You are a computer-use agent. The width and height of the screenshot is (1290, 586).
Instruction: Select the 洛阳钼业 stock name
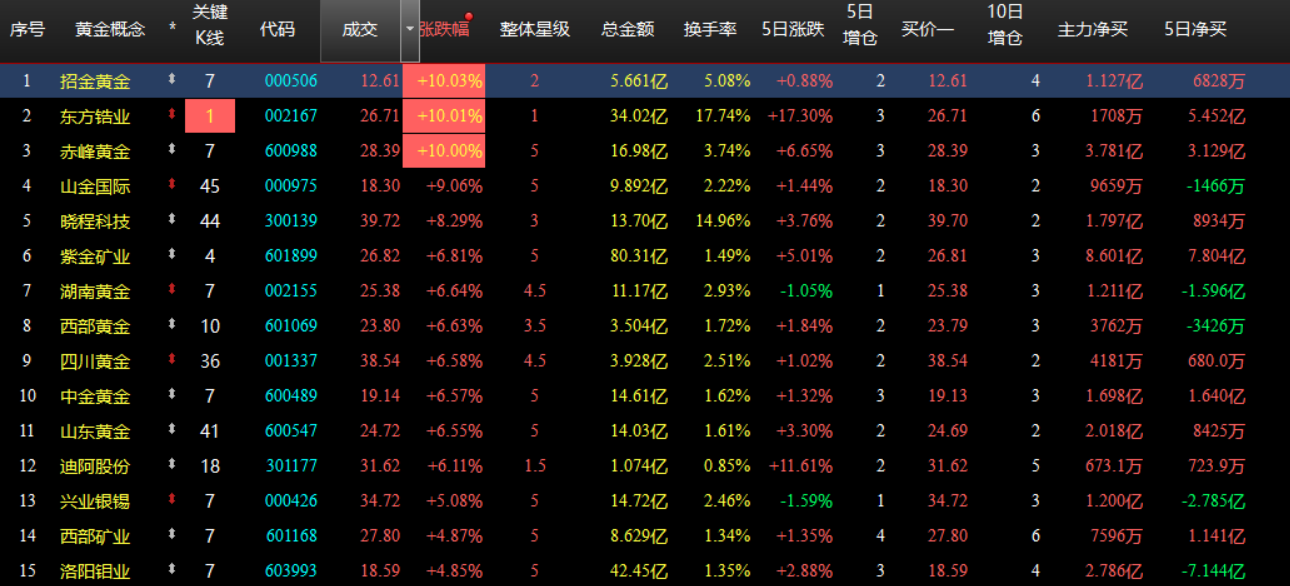(95, 571)
